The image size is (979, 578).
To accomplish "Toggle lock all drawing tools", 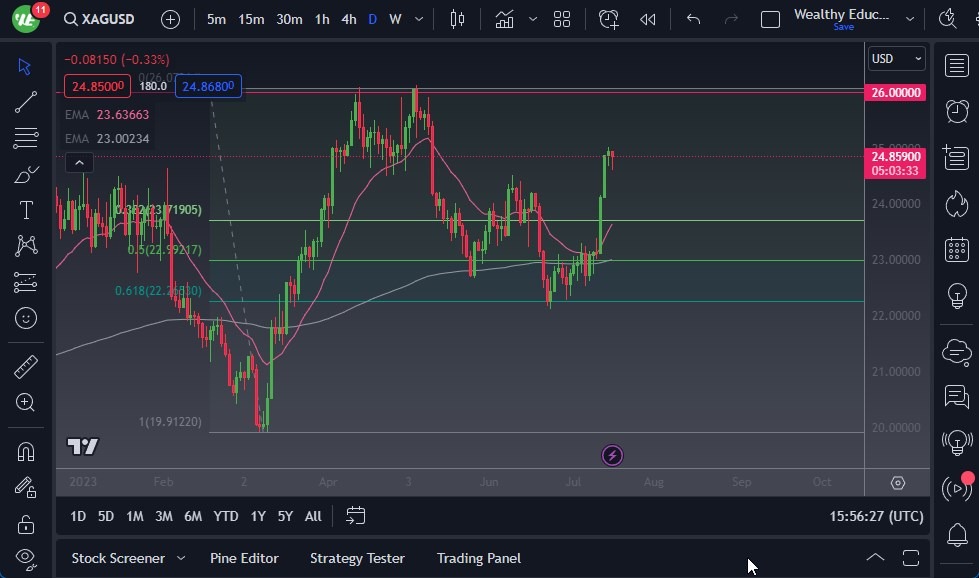I will [26, 524].
